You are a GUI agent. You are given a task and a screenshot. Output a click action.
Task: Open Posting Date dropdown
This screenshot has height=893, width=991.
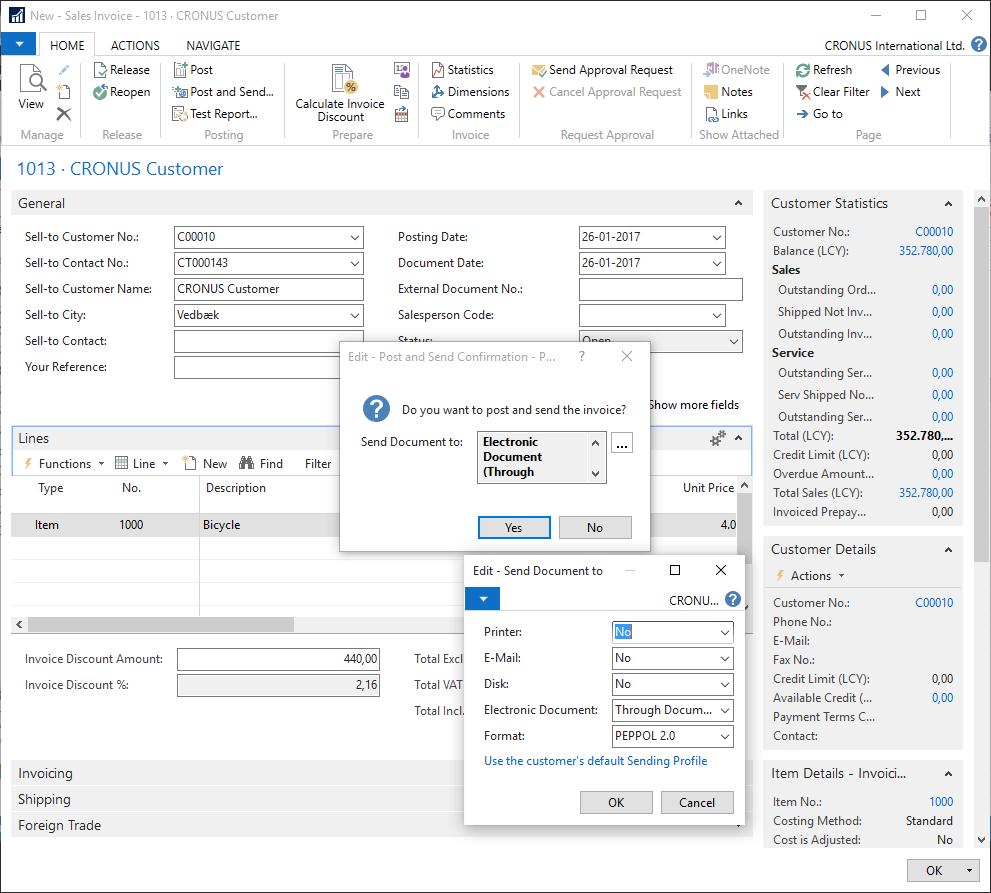tap(717, 238)
